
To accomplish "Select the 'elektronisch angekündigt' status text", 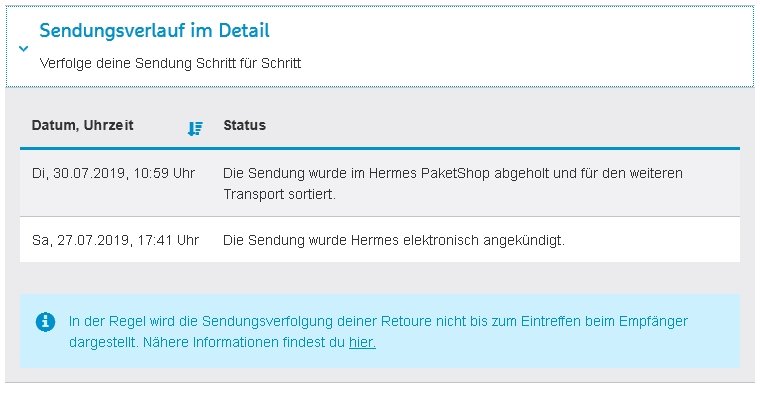I will pyautogui.click(x=394, y=240).
